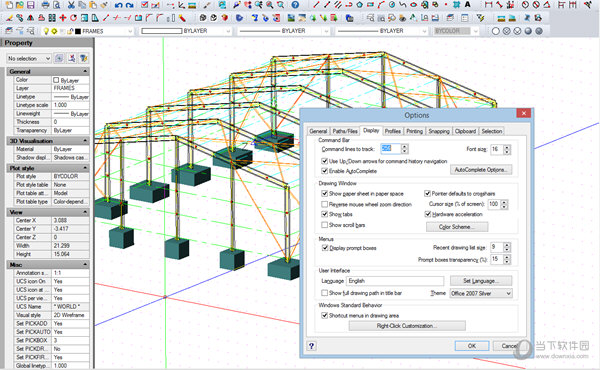Open the color BYLAYER dropdown
The width and height of the screenshot is (600, 370).
coord(228,31)
